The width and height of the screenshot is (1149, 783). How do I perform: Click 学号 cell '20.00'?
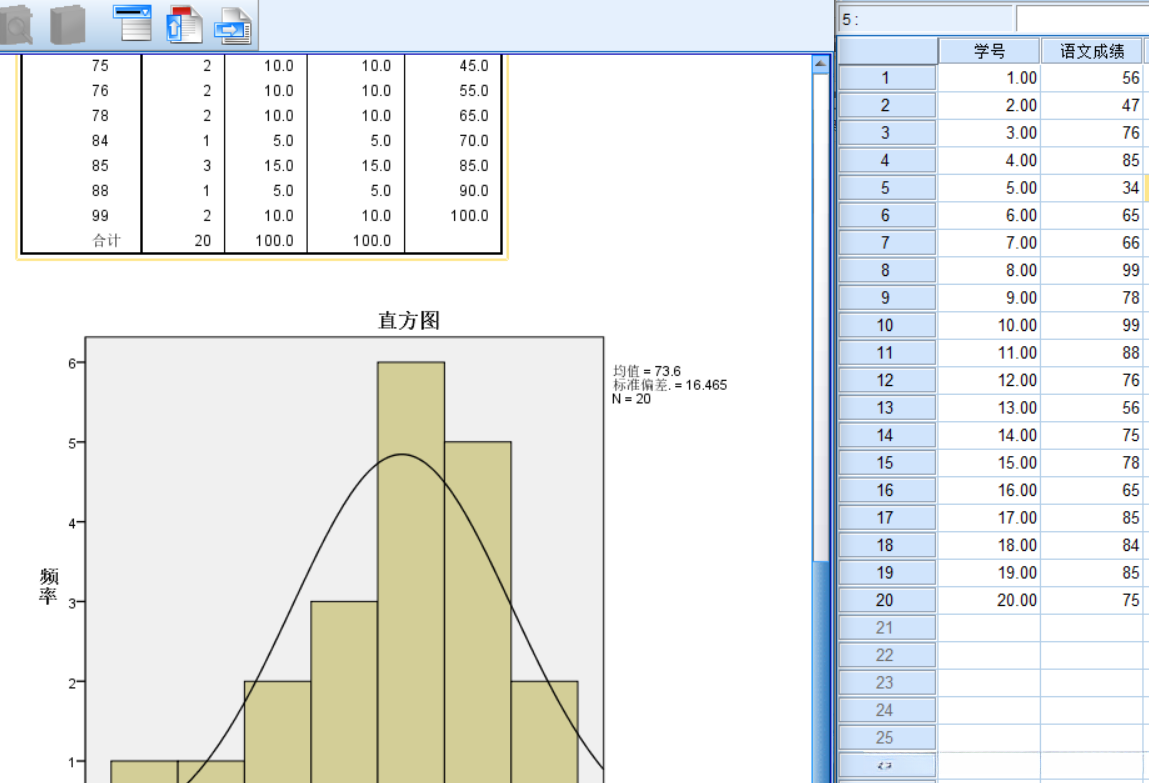point(989,600)
